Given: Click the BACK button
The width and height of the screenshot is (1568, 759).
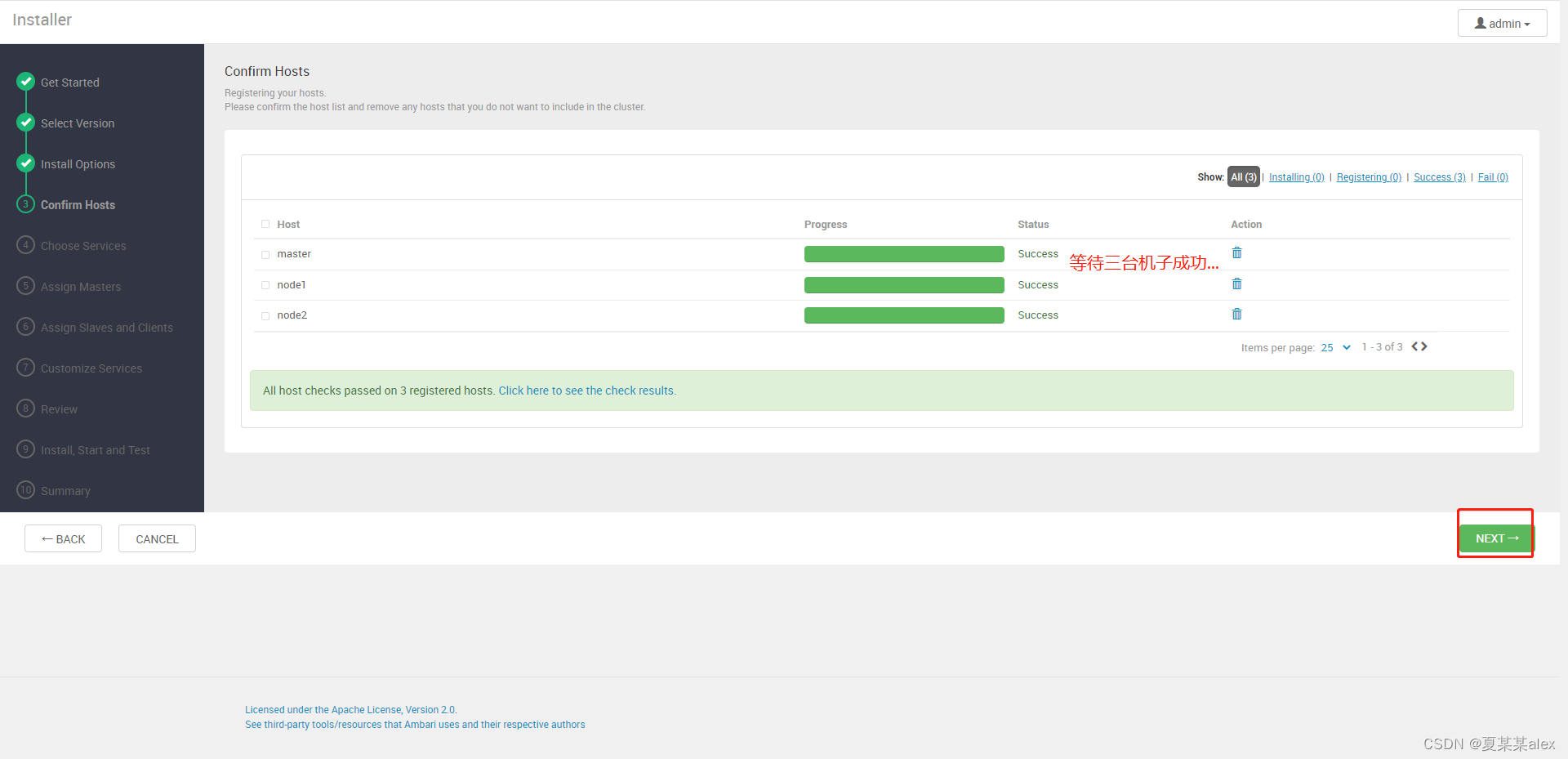Looking at the screenshot, I should click(x=63, y=538).
